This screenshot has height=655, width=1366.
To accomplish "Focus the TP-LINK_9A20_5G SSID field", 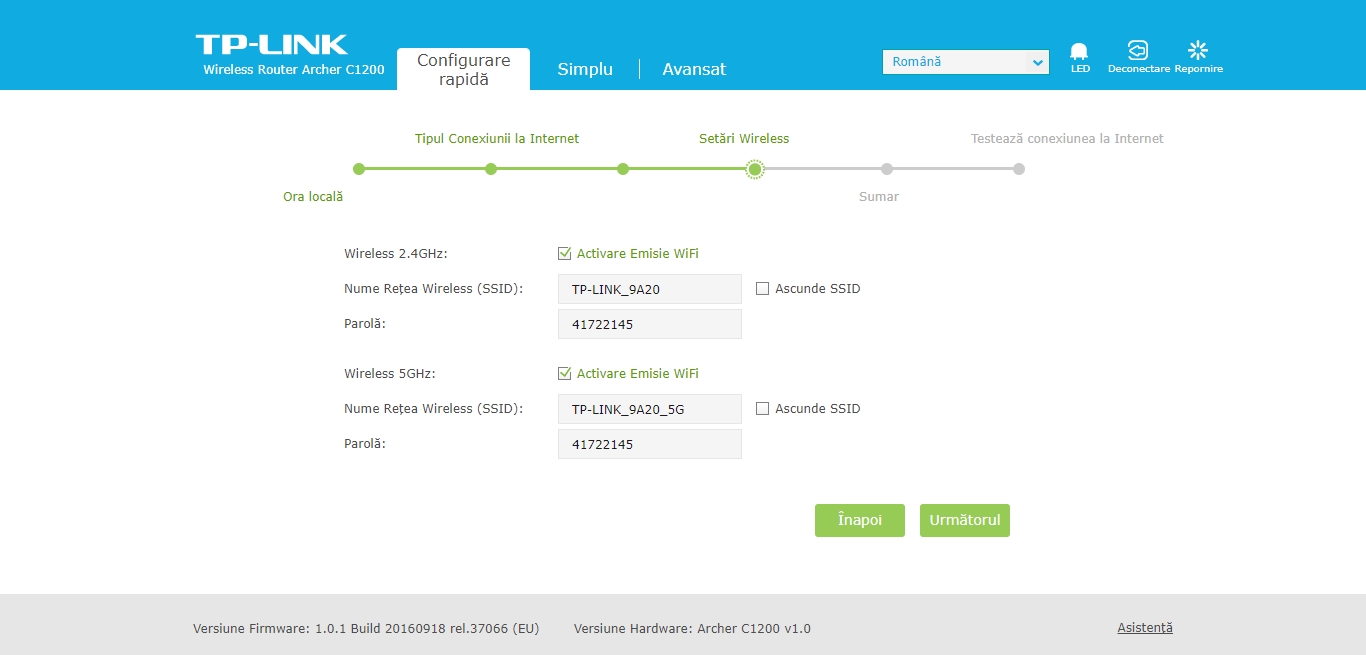I will point(649,409).
